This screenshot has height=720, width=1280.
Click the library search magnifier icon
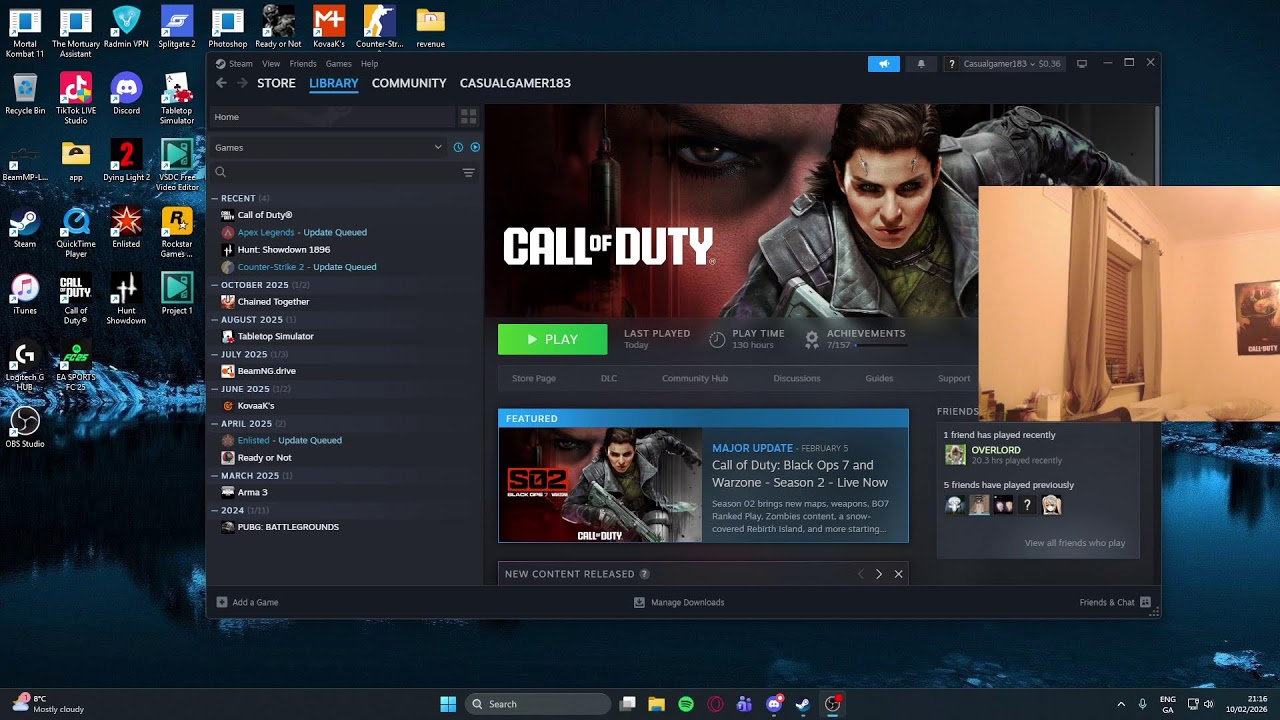221,172
